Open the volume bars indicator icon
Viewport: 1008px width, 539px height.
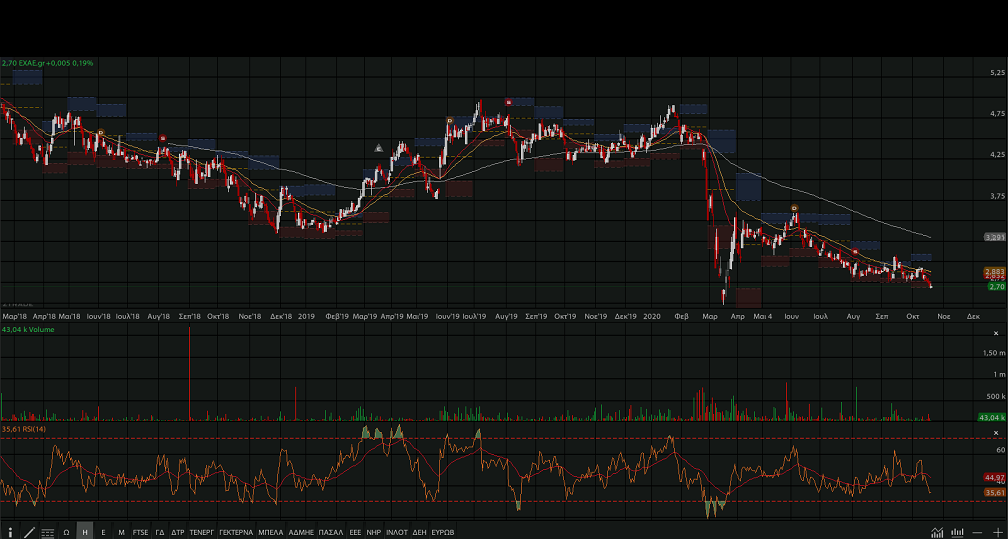(957, 532)
